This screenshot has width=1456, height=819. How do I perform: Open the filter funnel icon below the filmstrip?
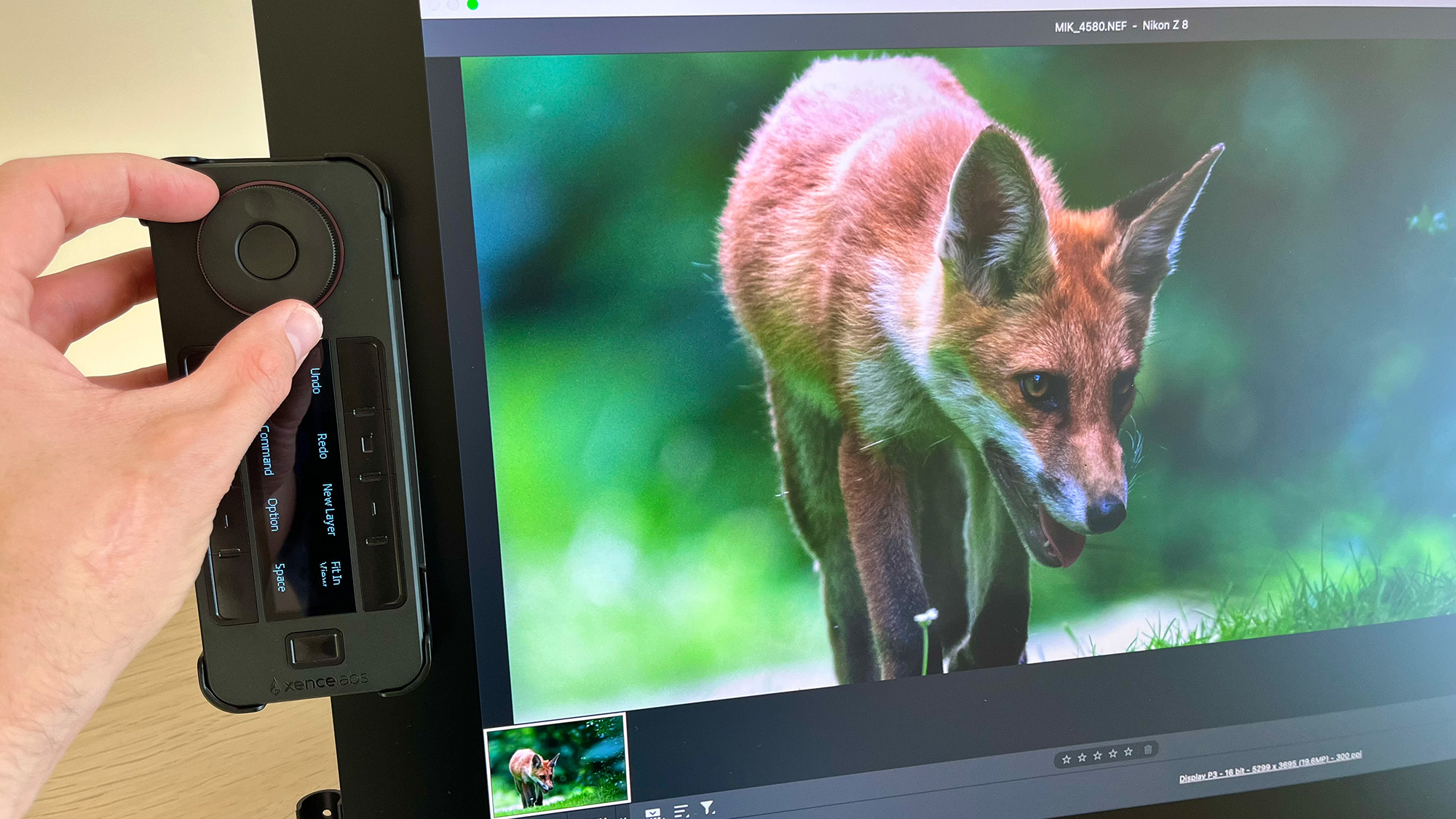[708, 808]
